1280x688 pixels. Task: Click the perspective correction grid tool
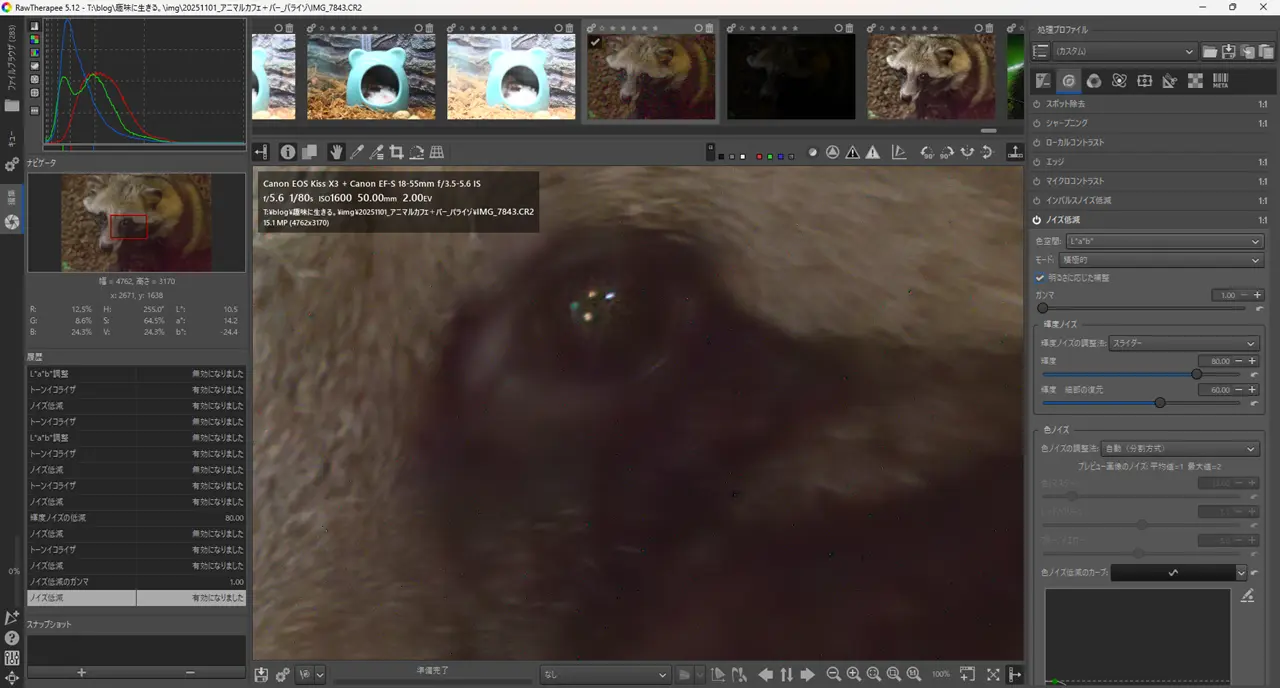click(436, 152)
